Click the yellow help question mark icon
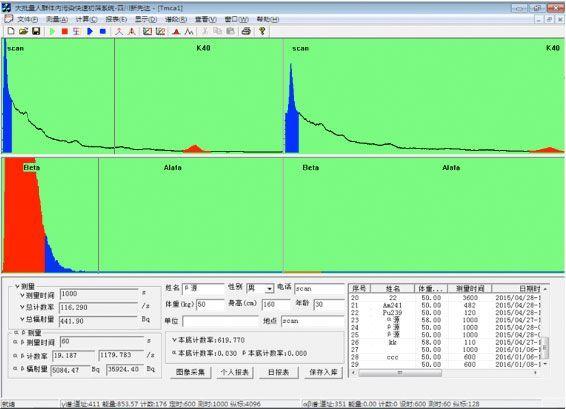This screenshot has width=566, height=409. [262, 31]
